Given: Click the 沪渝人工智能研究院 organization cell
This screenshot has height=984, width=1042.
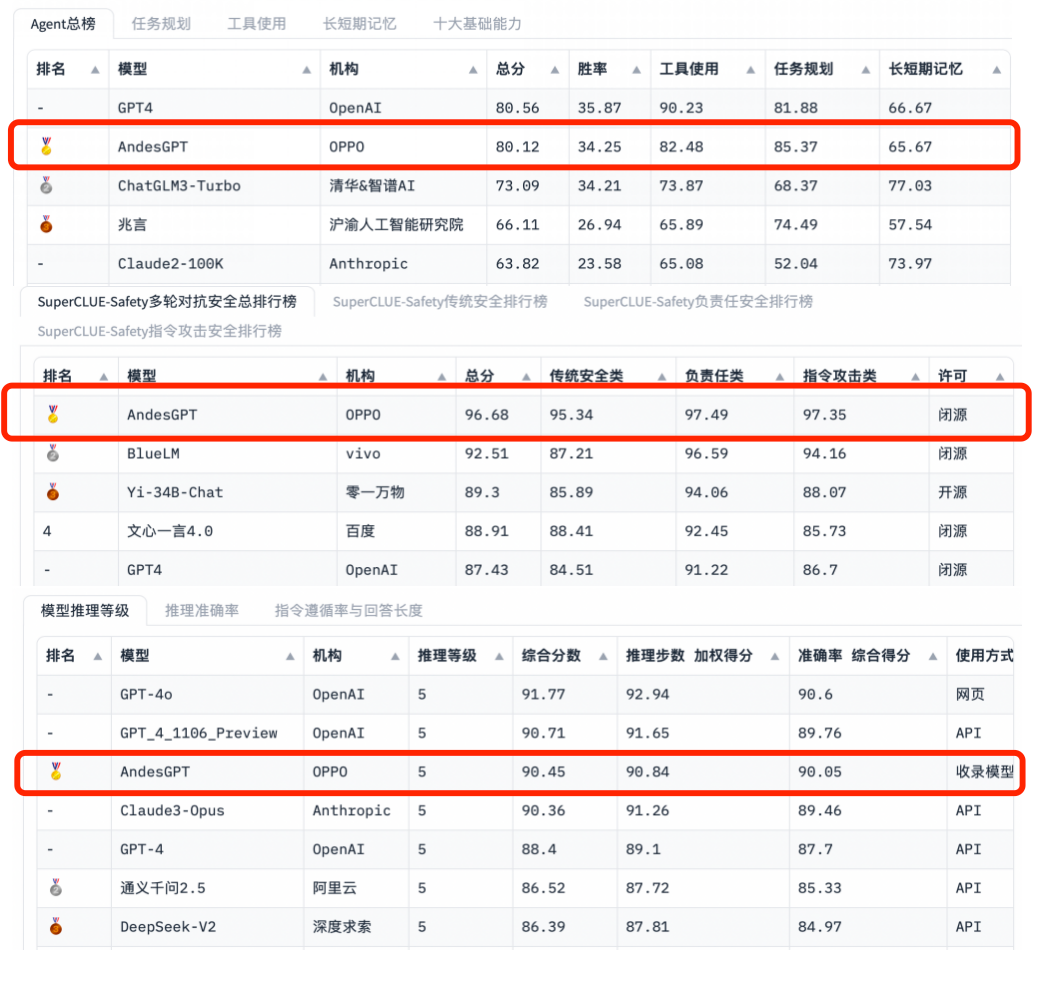Looking at the screenshot, I should coord(396,225).
